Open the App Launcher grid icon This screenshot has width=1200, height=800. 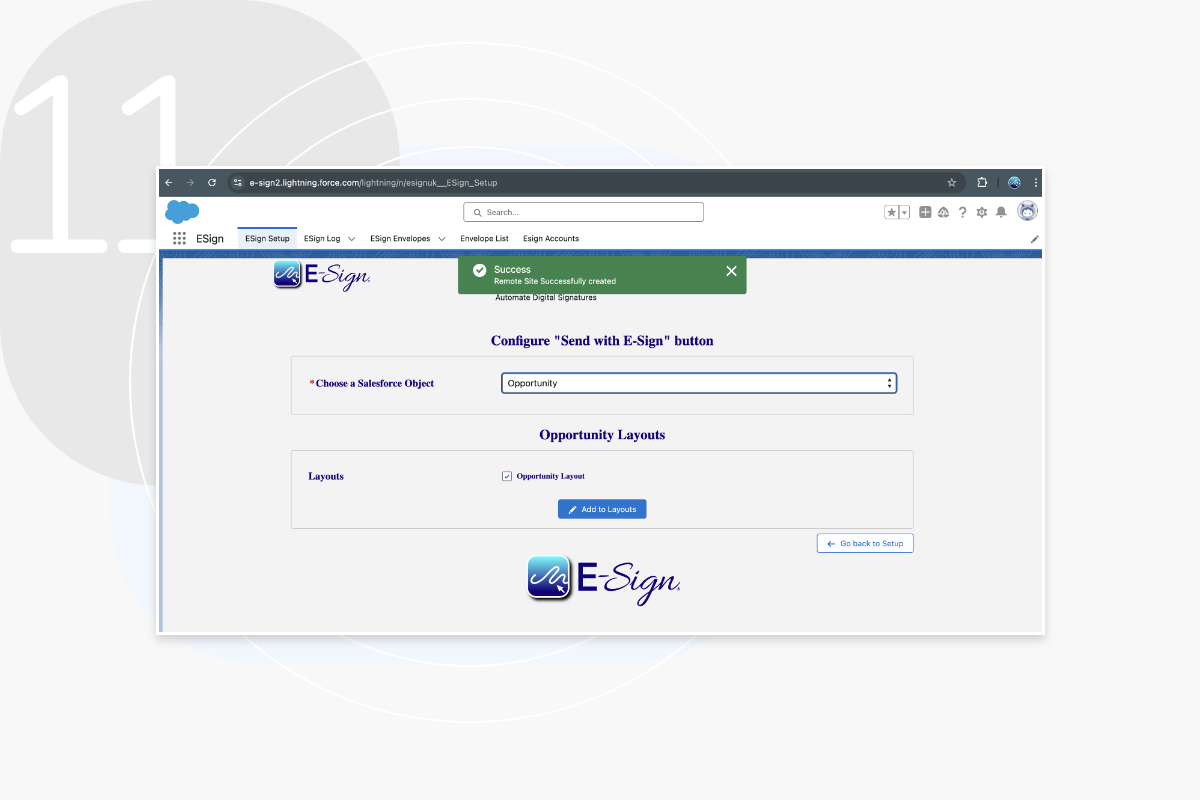[180, 239]
